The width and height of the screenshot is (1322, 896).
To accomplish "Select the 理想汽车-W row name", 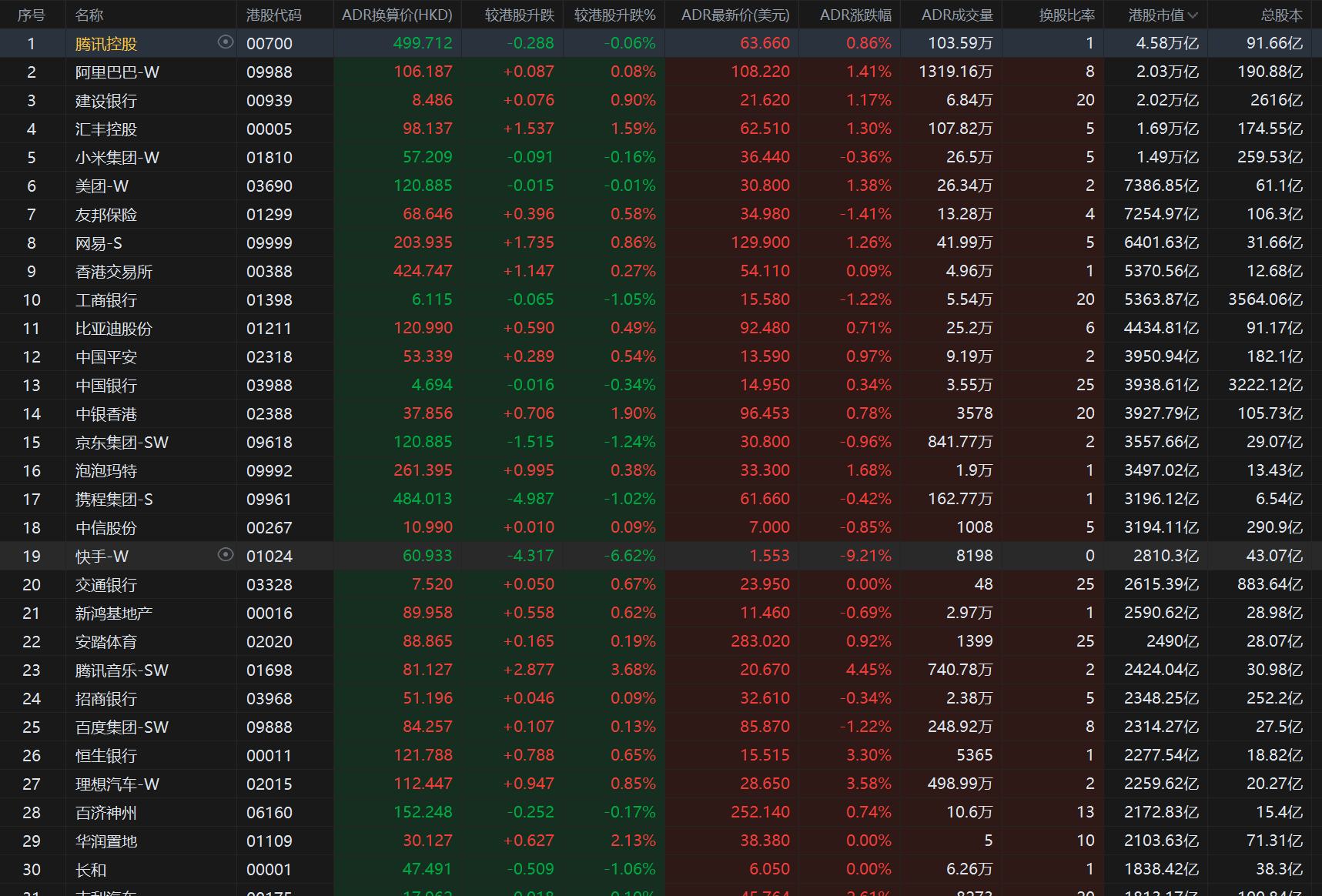I will 117,784.
